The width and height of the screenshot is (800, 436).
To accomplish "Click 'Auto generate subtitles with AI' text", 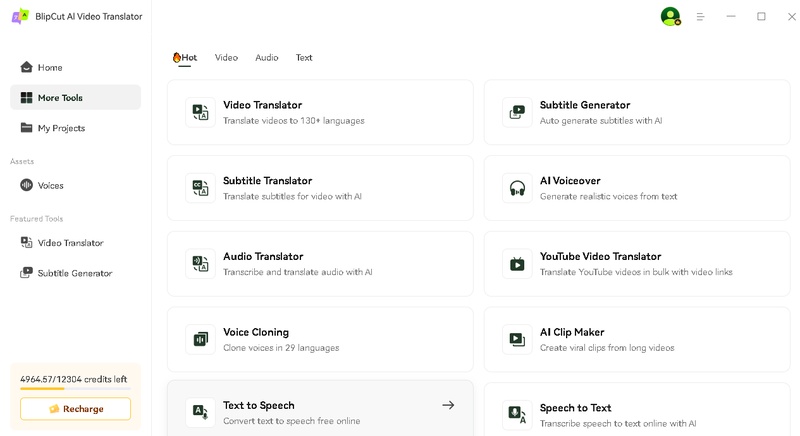I will point(601,121).
